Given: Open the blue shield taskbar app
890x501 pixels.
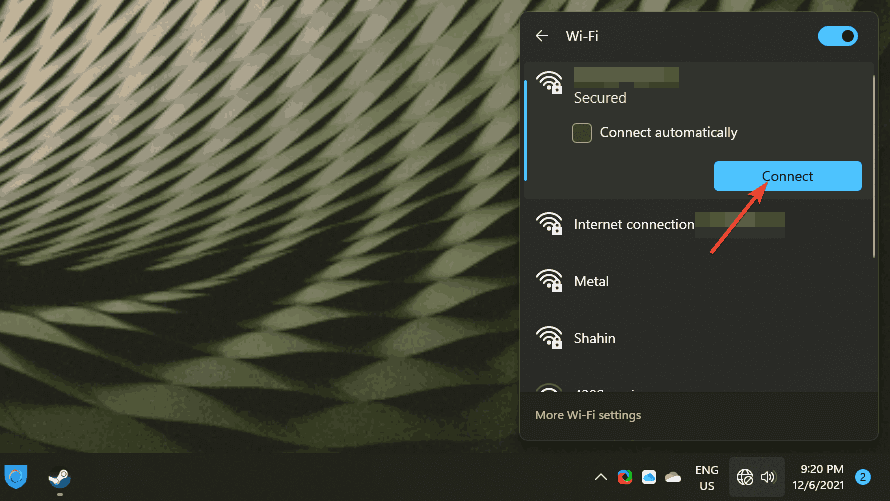Looking at the screenshot, I should pos(16,477).
